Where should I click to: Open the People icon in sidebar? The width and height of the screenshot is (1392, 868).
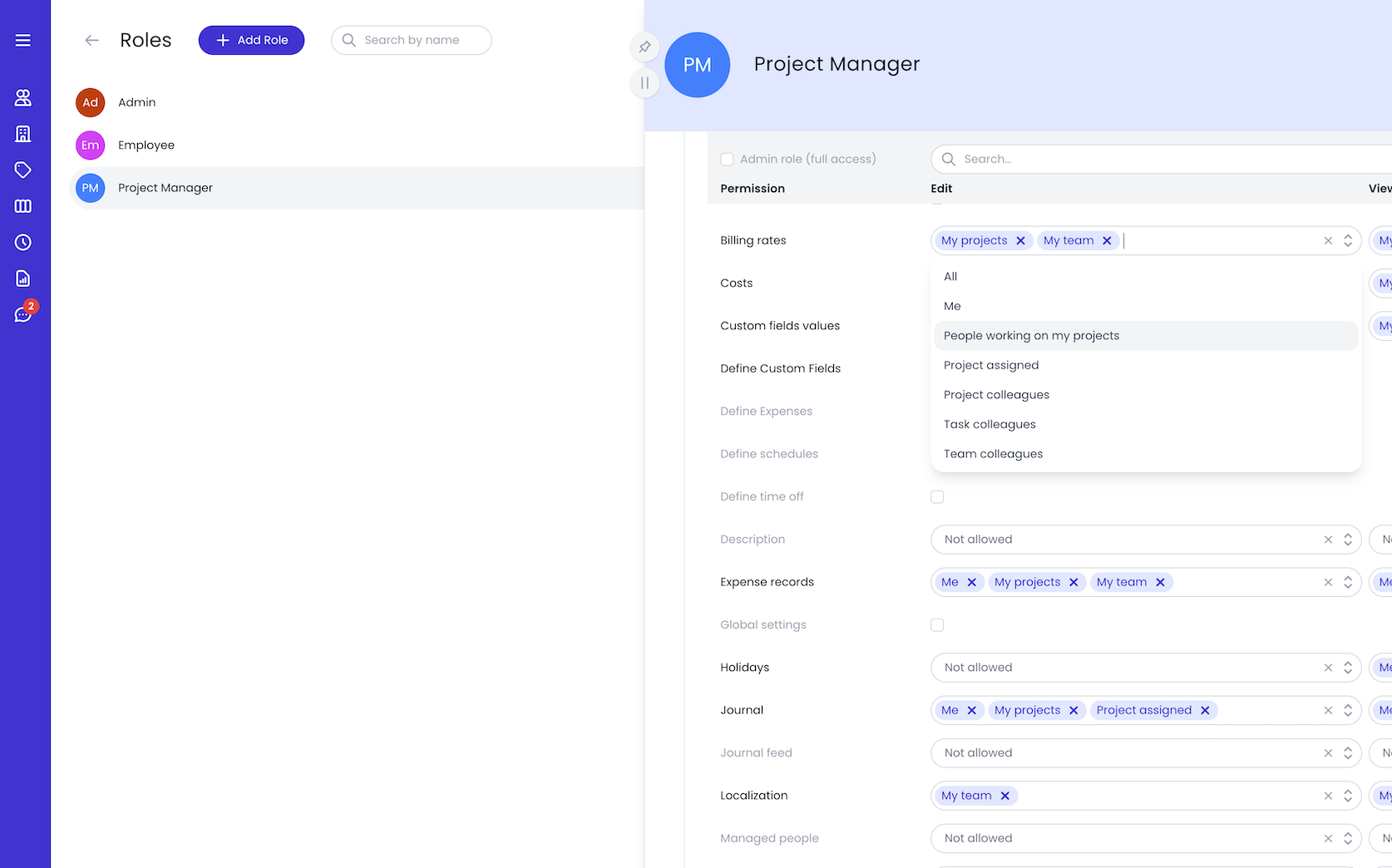pos(23,97)
